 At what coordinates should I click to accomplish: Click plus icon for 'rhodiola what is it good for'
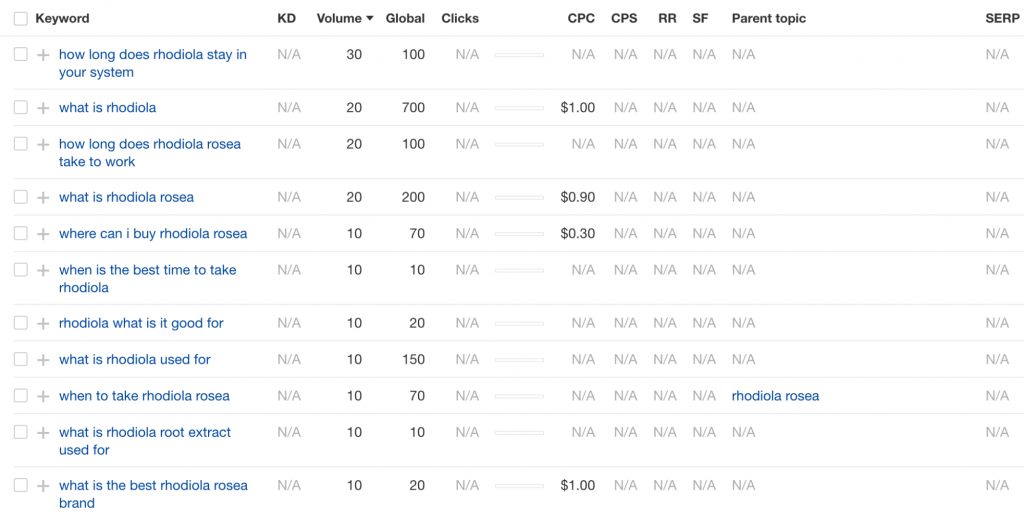(43, 323)
